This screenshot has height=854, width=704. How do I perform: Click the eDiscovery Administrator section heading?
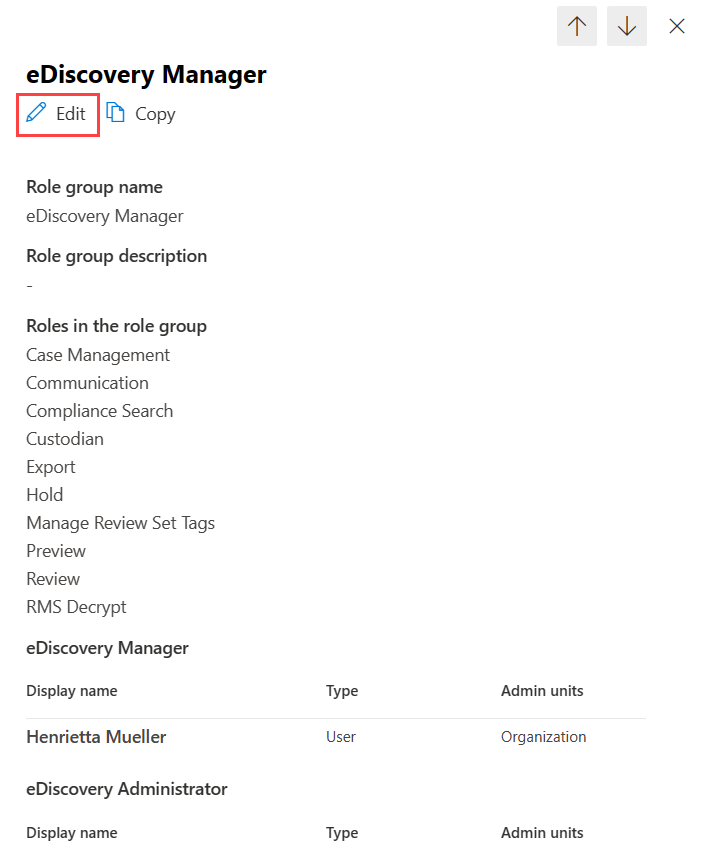pos(127,789)
